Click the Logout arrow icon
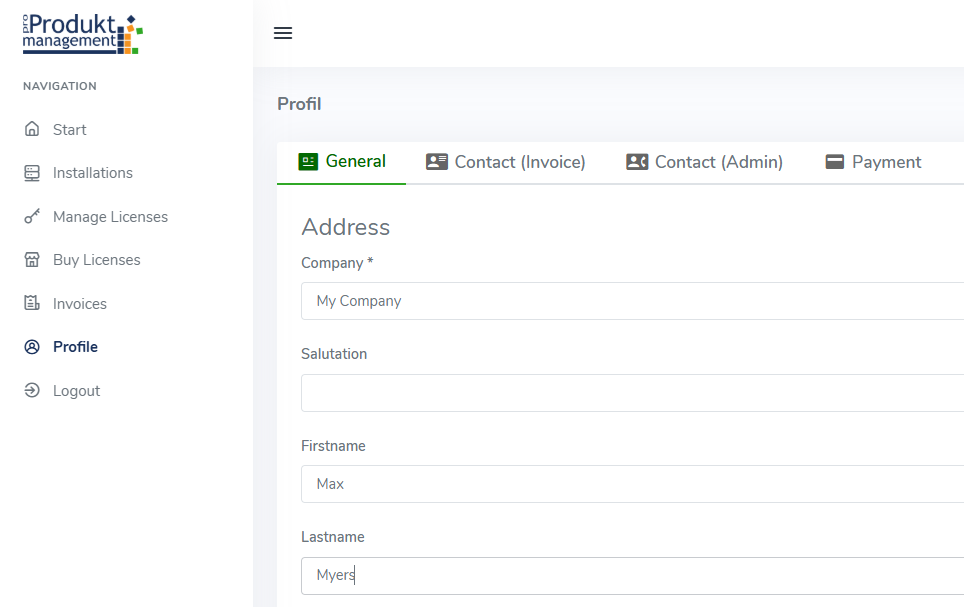The height and width of the screenshot is (607, 964). [32, 391]
